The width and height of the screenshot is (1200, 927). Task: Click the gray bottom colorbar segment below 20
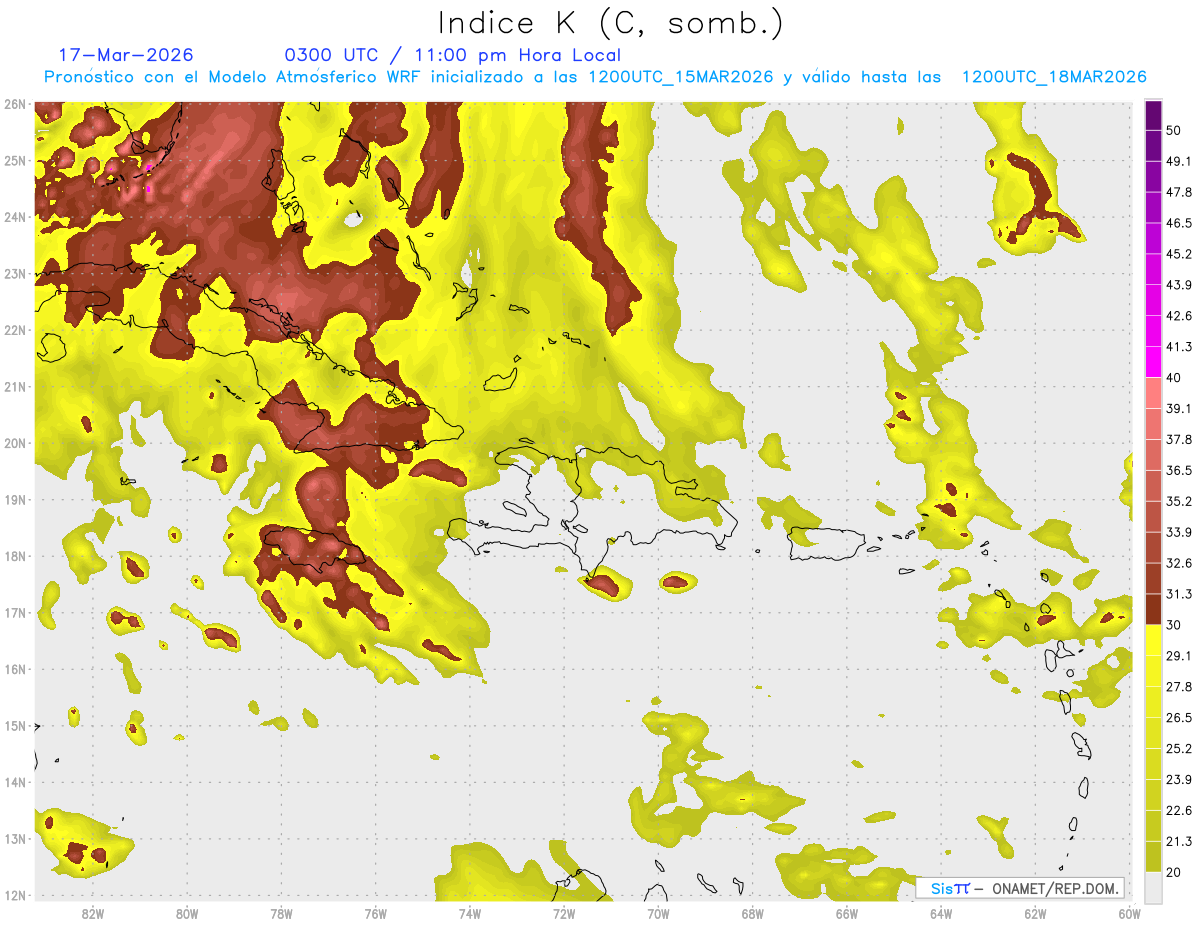1153,886
